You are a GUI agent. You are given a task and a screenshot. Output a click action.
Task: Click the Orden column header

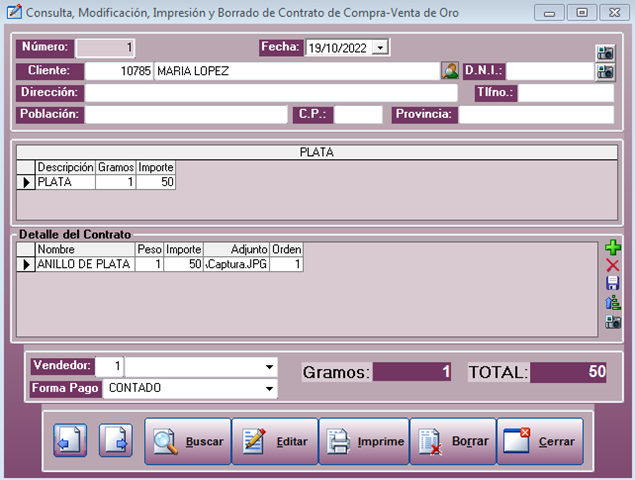pos(286,250)
